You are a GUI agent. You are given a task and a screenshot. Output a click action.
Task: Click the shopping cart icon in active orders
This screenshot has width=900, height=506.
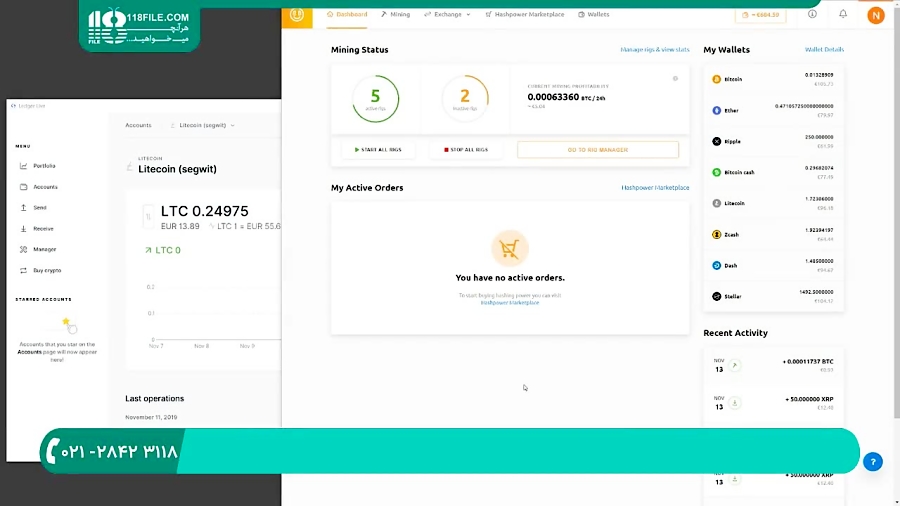click(x=509, y=248)
